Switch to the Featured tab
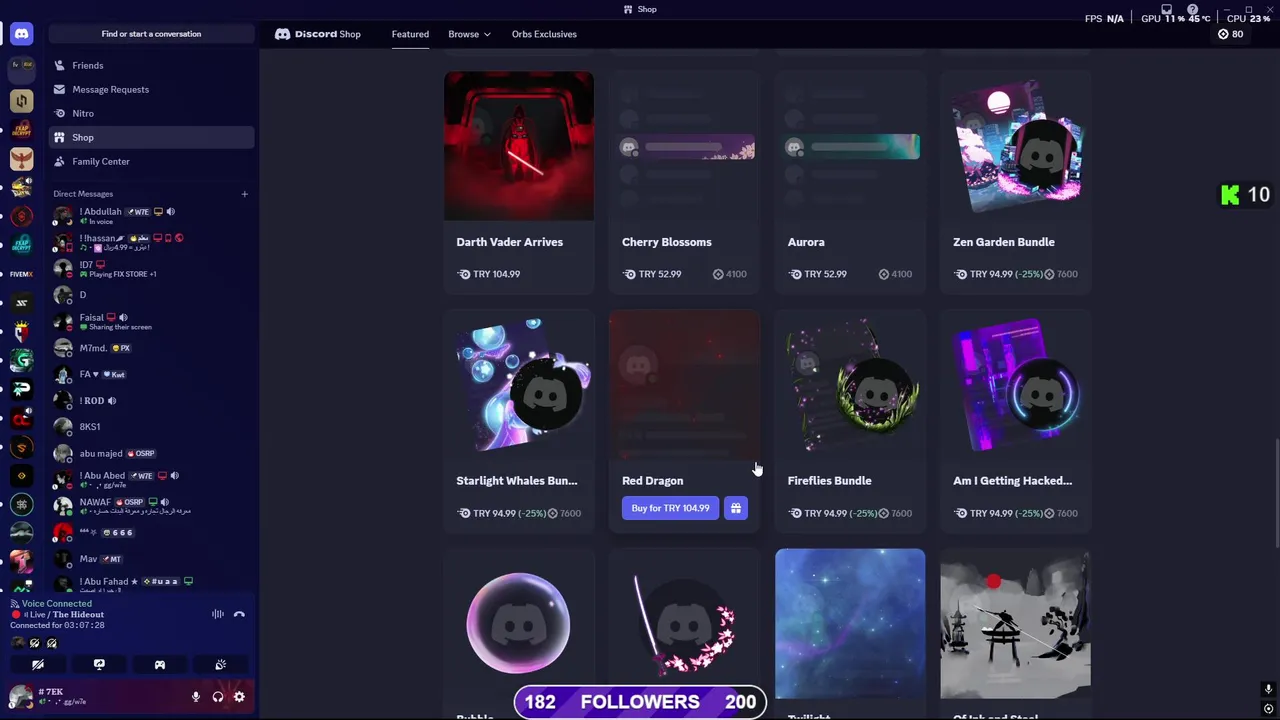The width and height of the screenshot is (1280, 720). coord(410,34)
